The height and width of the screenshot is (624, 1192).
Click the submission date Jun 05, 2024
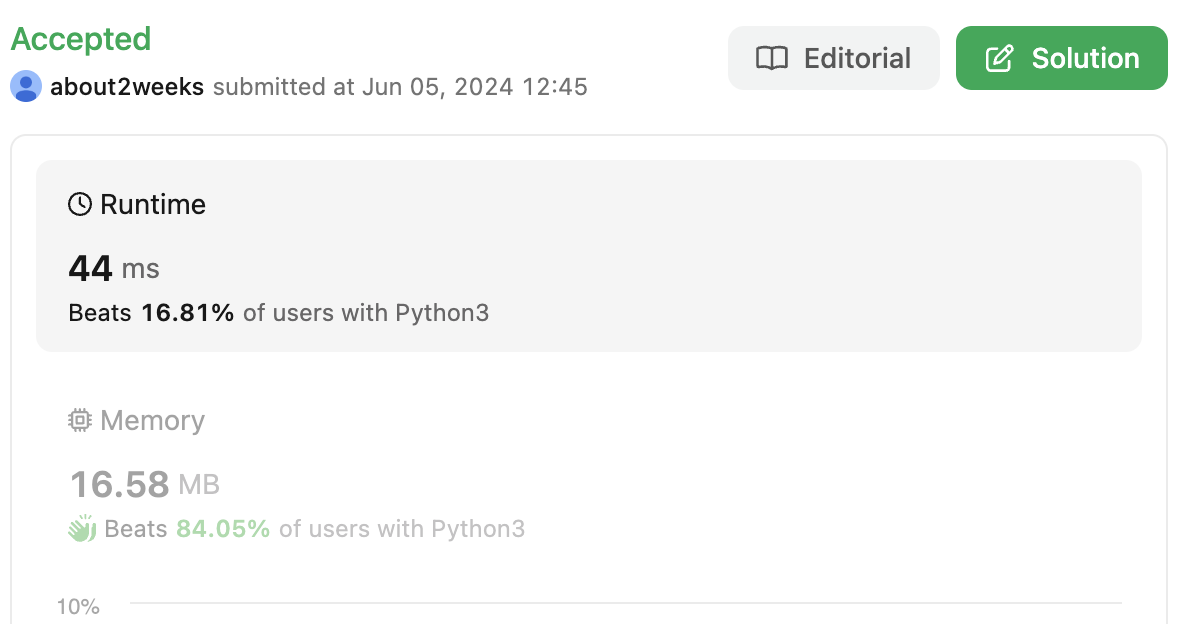tap(437, 87)
